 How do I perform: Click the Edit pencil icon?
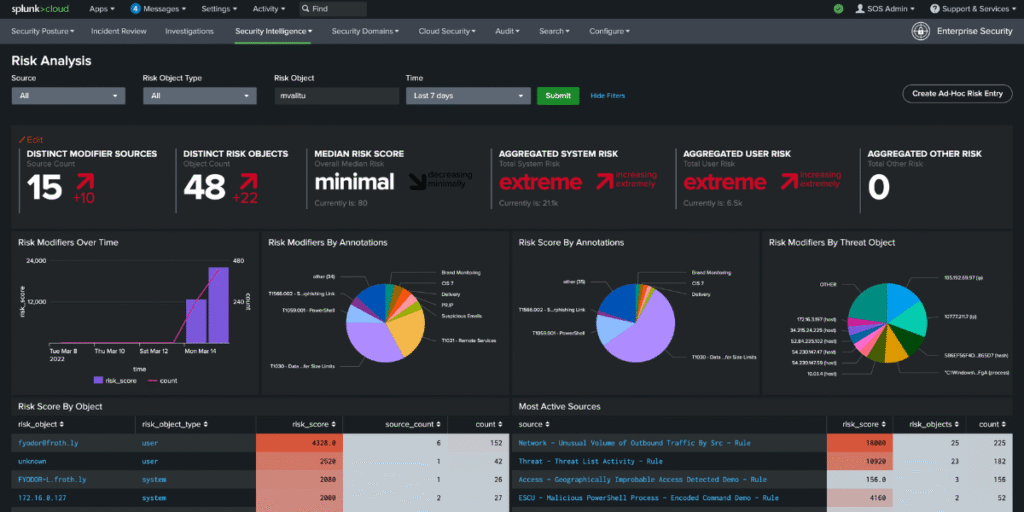22,140
